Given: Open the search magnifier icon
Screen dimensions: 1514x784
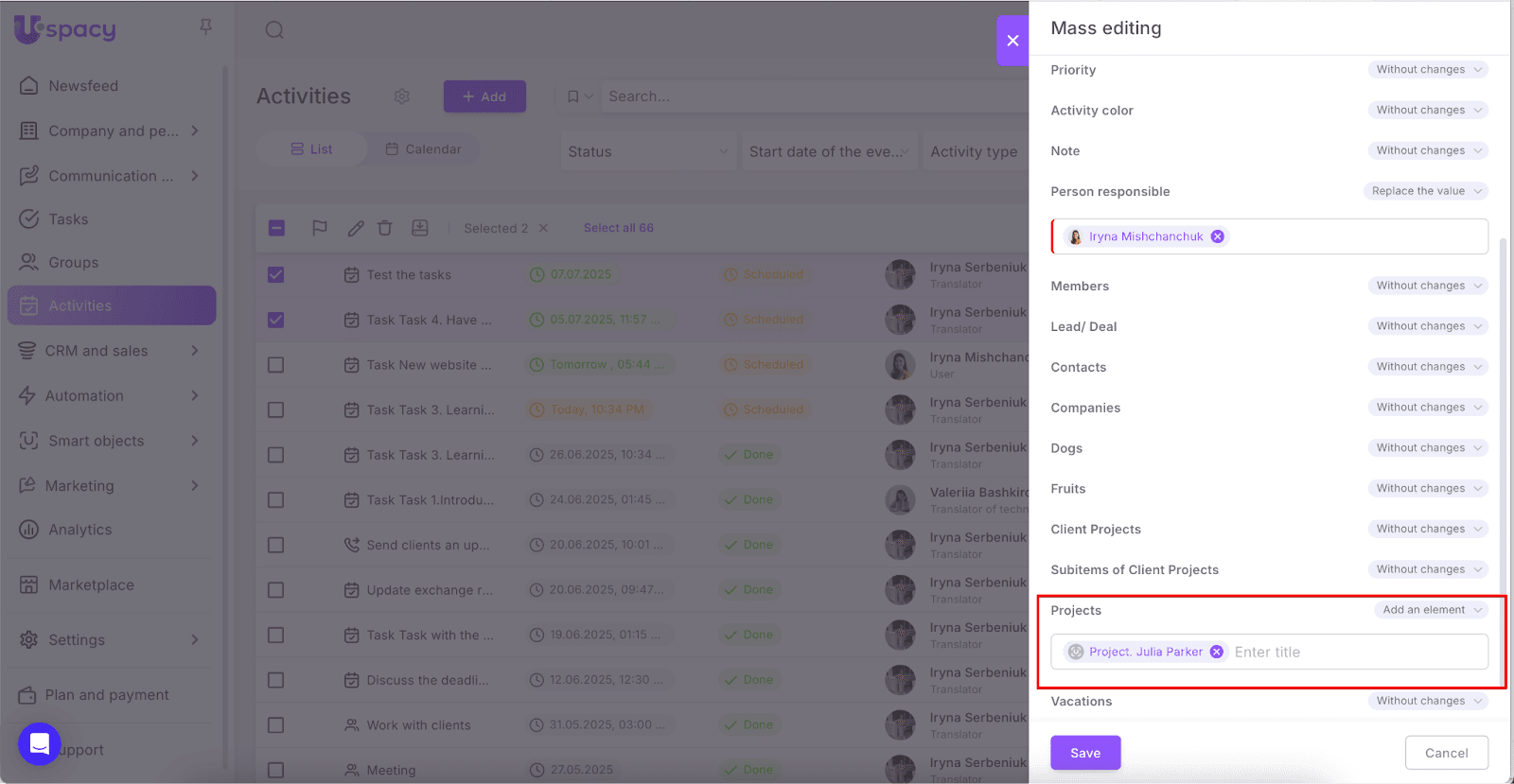Looking at the screenshot, I should (x=274, y=30).
